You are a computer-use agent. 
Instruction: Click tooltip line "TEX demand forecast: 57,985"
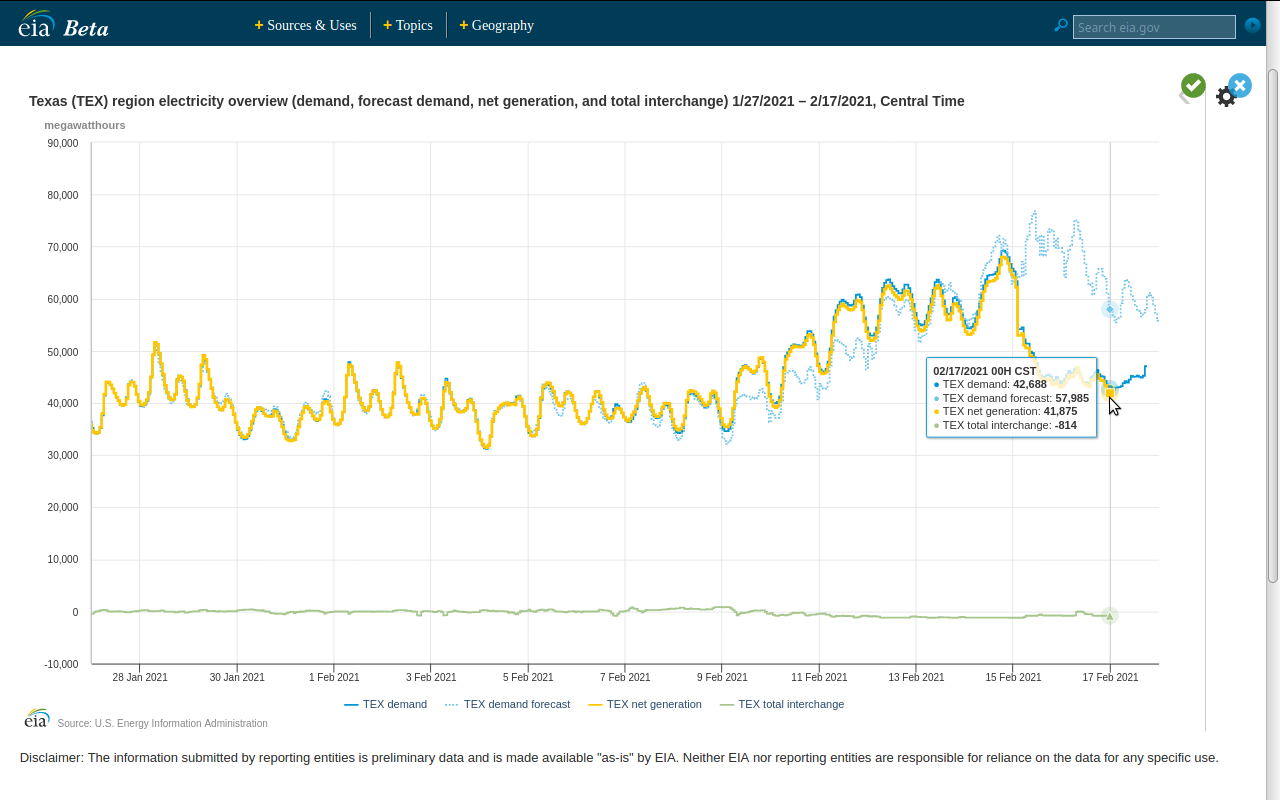[x=1011, y=398]
